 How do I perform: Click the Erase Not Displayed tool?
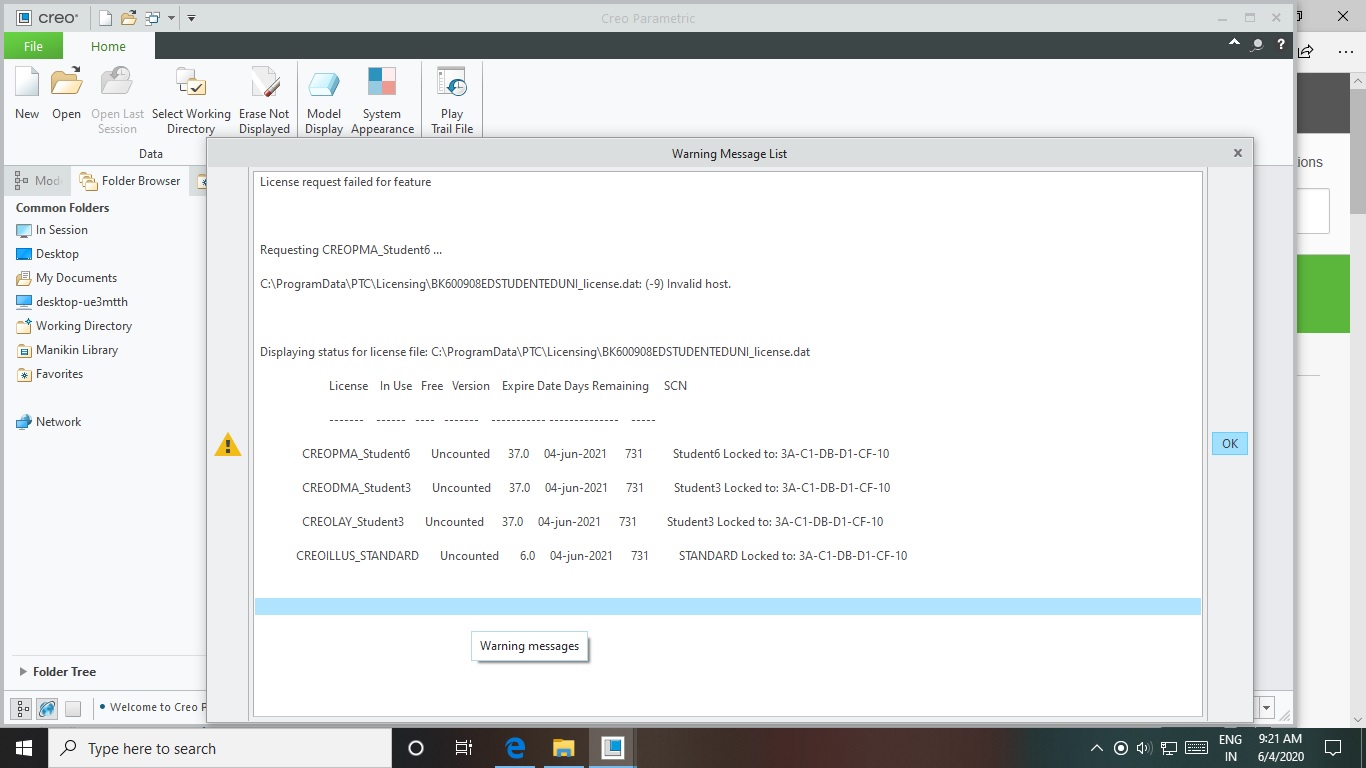point(264,97)
